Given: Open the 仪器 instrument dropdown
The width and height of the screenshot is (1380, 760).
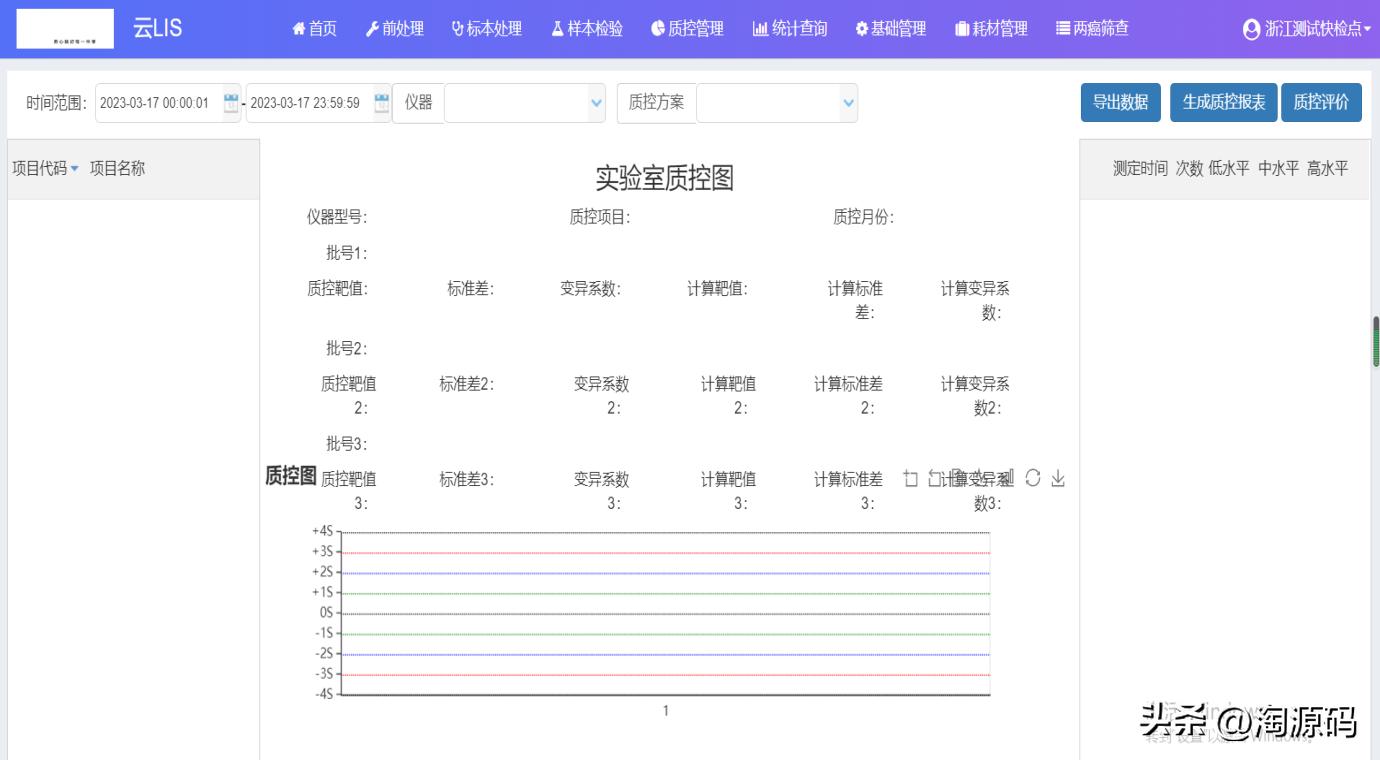Looking at the screenshot, I should (525, 103).
